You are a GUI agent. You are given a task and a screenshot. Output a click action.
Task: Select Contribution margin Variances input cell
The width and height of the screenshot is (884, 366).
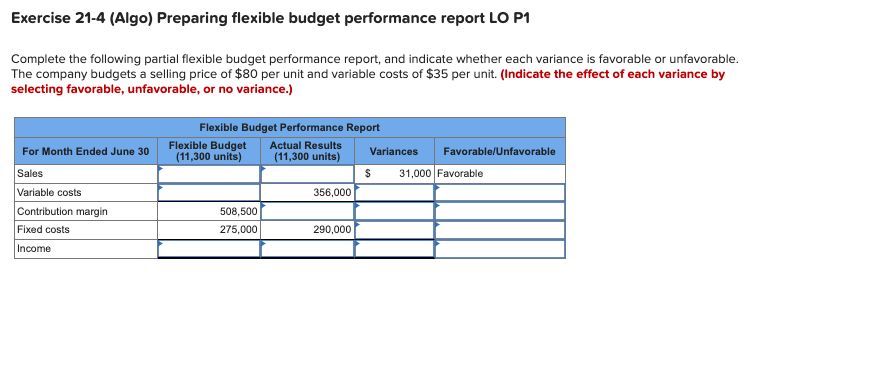click(394, 211)
